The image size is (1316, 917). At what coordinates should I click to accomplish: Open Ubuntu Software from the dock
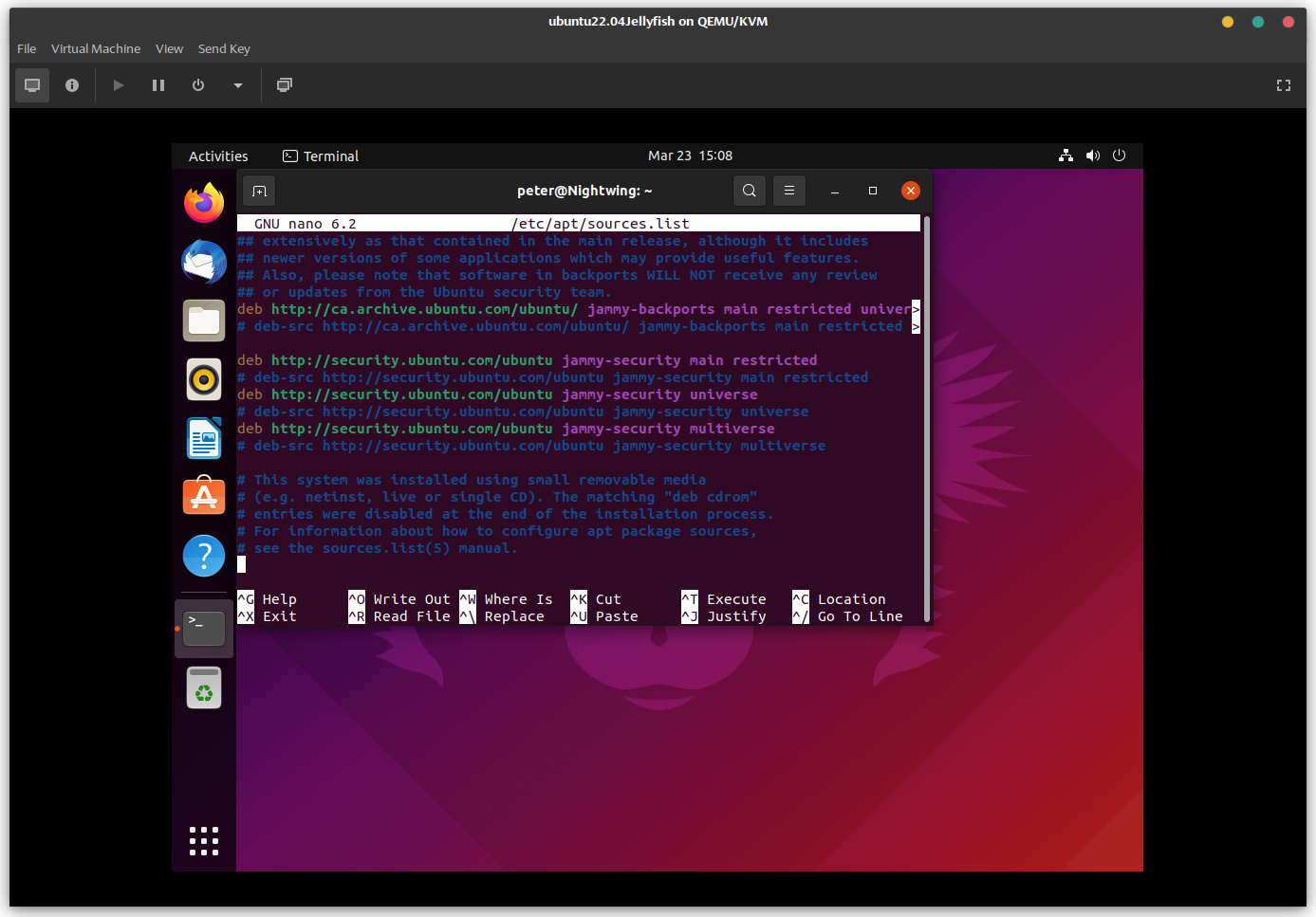tap(204, 497)
